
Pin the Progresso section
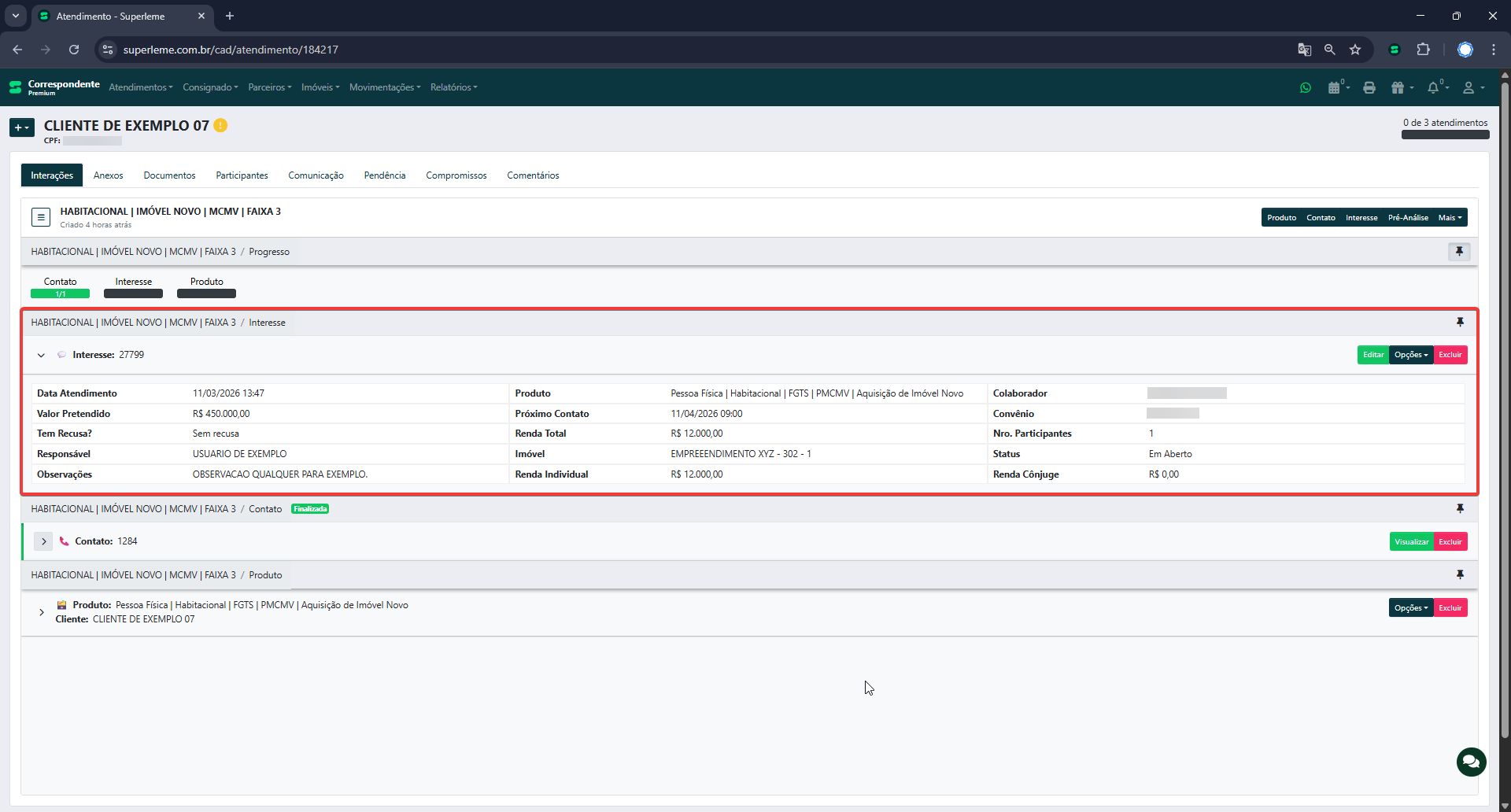click(1459, 252)
